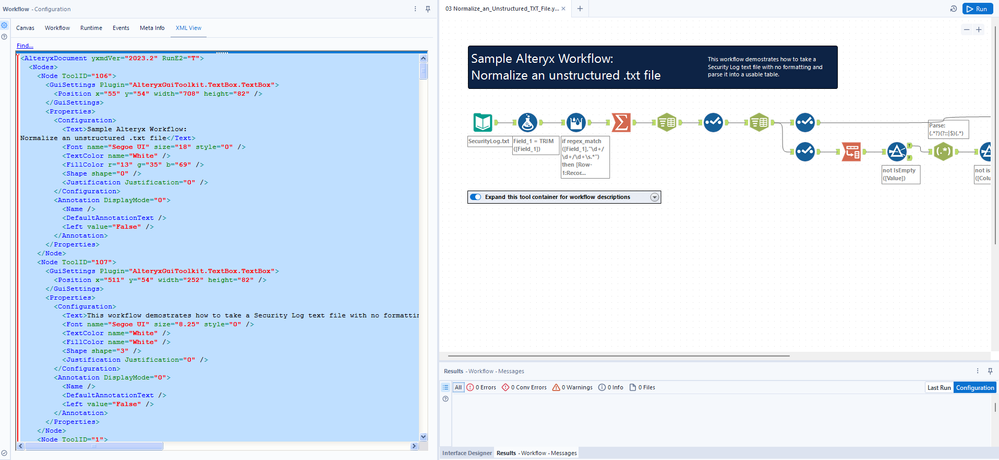Click the SecurityLog.txt annotation
999x460 pixels.
489,141
